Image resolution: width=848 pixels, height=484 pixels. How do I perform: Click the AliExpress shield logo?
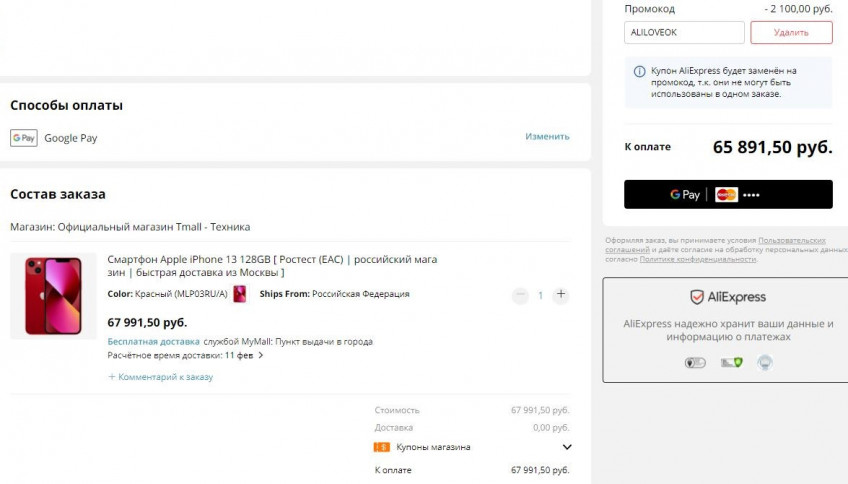pos(697,297)
